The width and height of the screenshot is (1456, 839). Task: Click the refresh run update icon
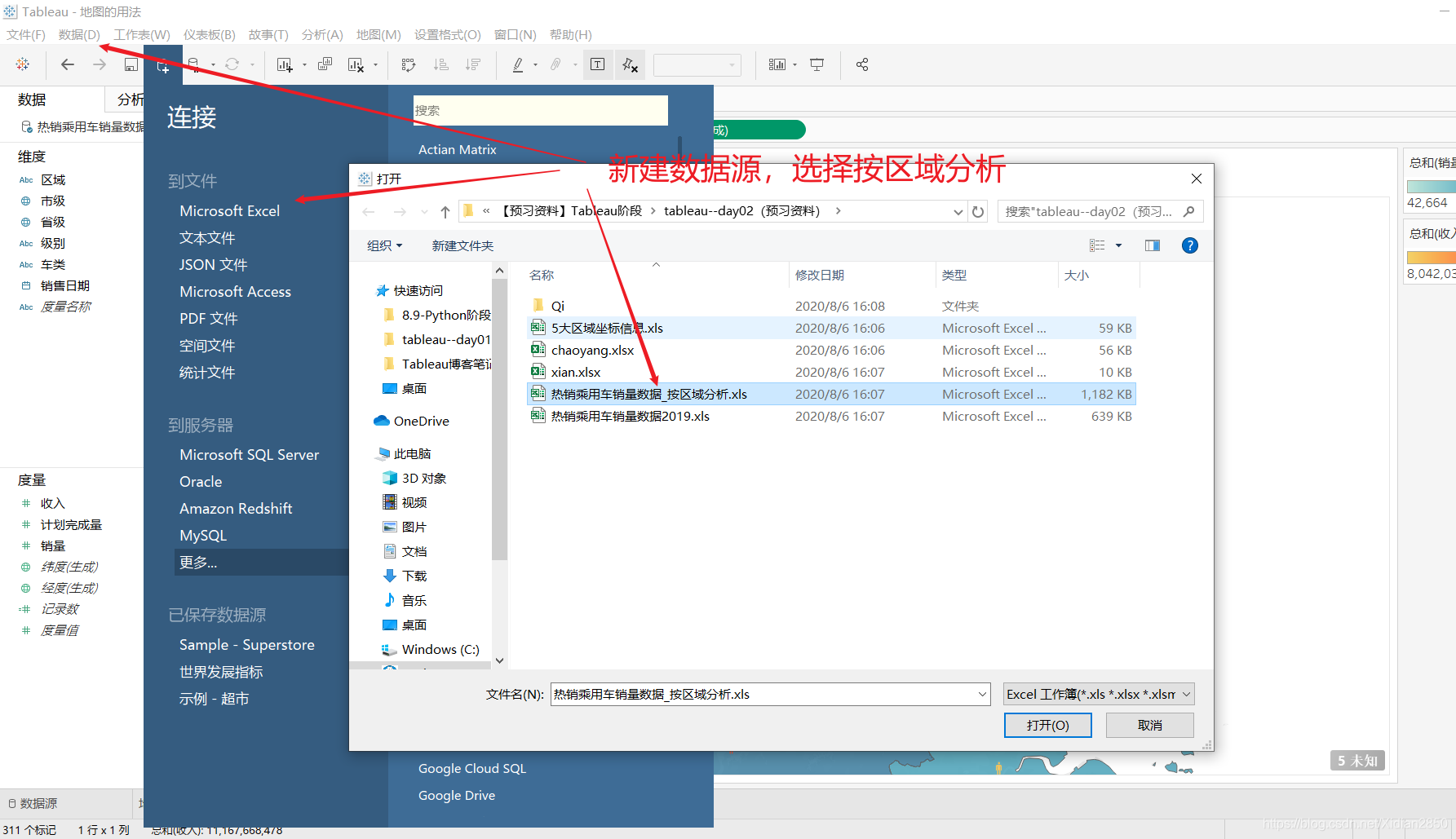click(232, 64)
